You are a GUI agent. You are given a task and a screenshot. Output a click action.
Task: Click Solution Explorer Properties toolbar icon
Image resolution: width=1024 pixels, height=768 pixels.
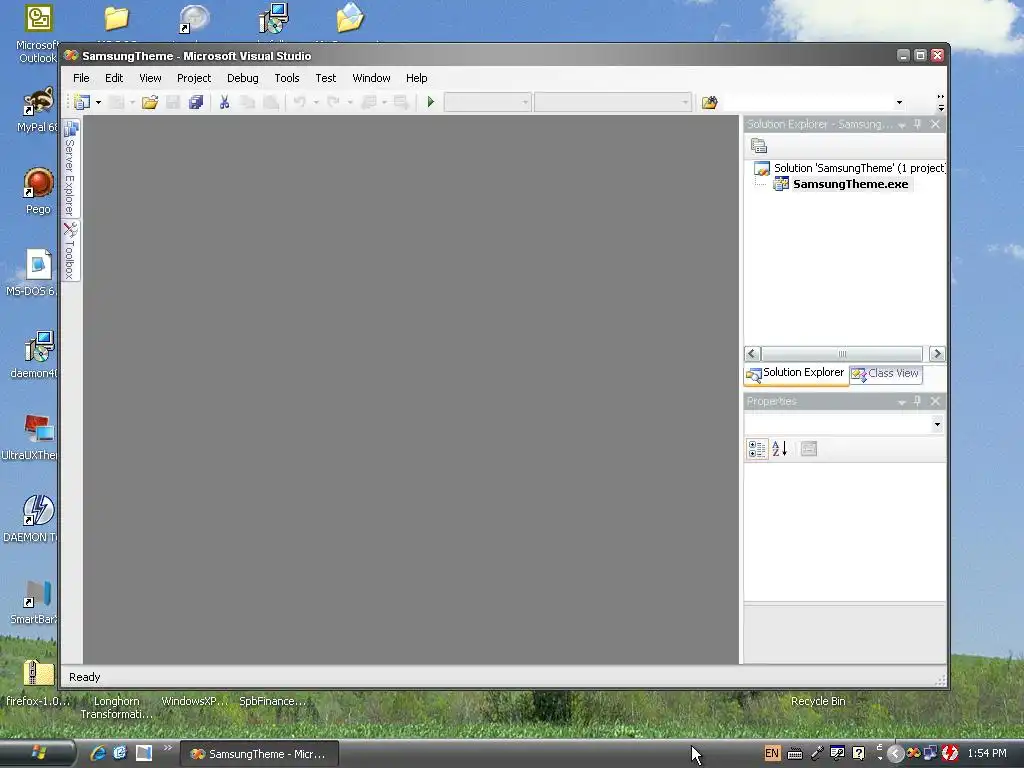click(x=758, y=146)
